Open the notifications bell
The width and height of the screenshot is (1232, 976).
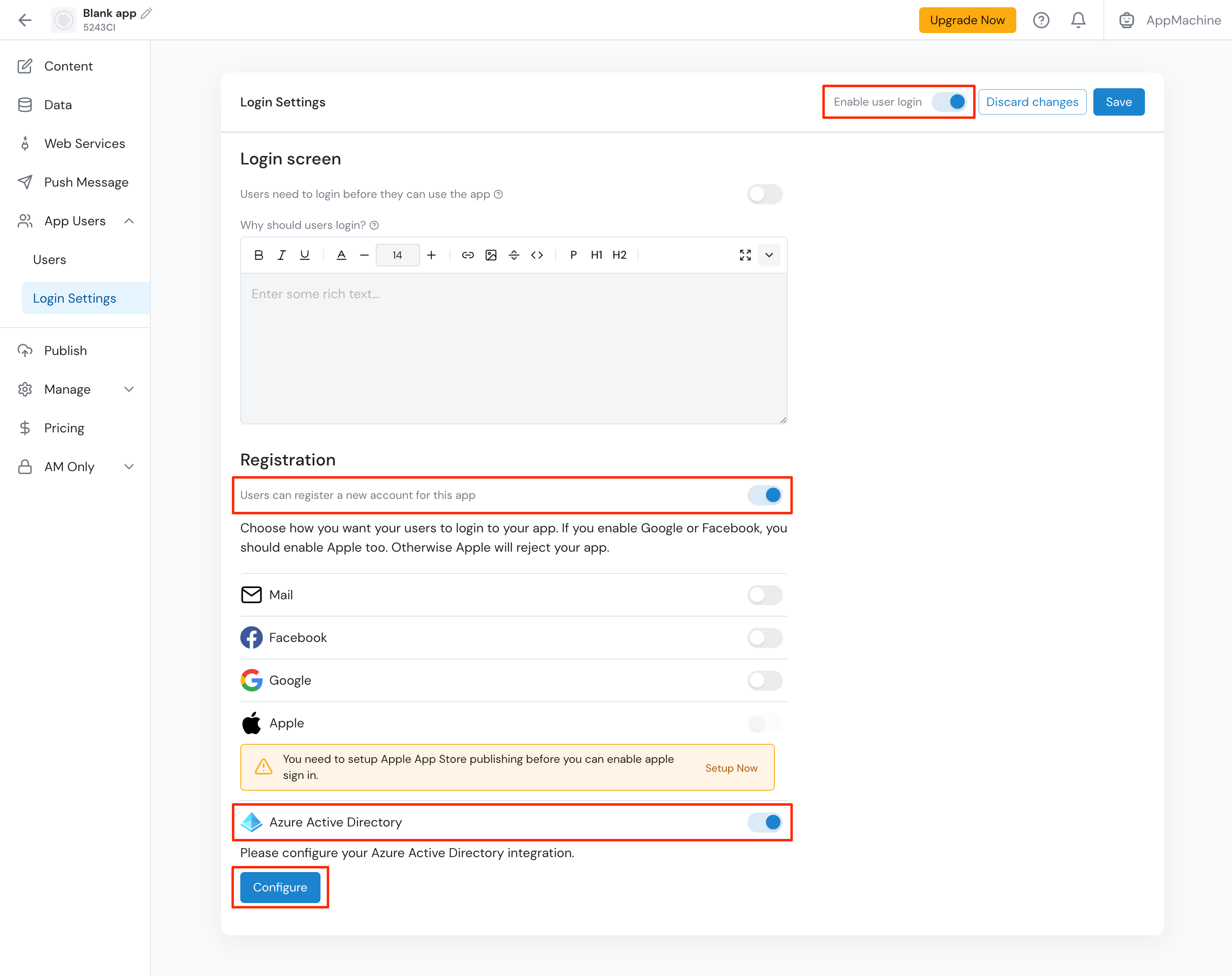(x=1078, y=21)
